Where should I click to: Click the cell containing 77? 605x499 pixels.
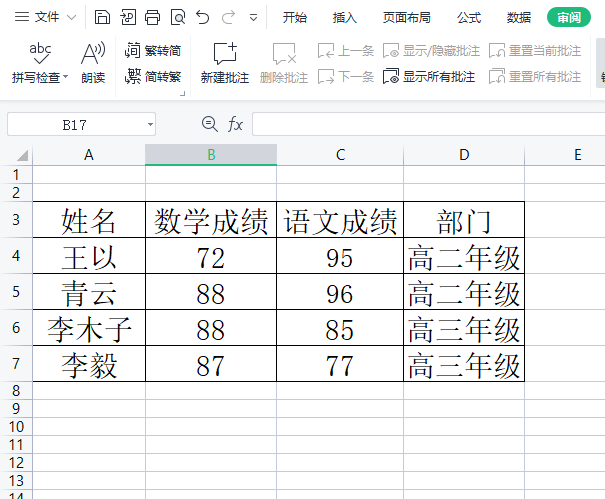tap(340, 364)
